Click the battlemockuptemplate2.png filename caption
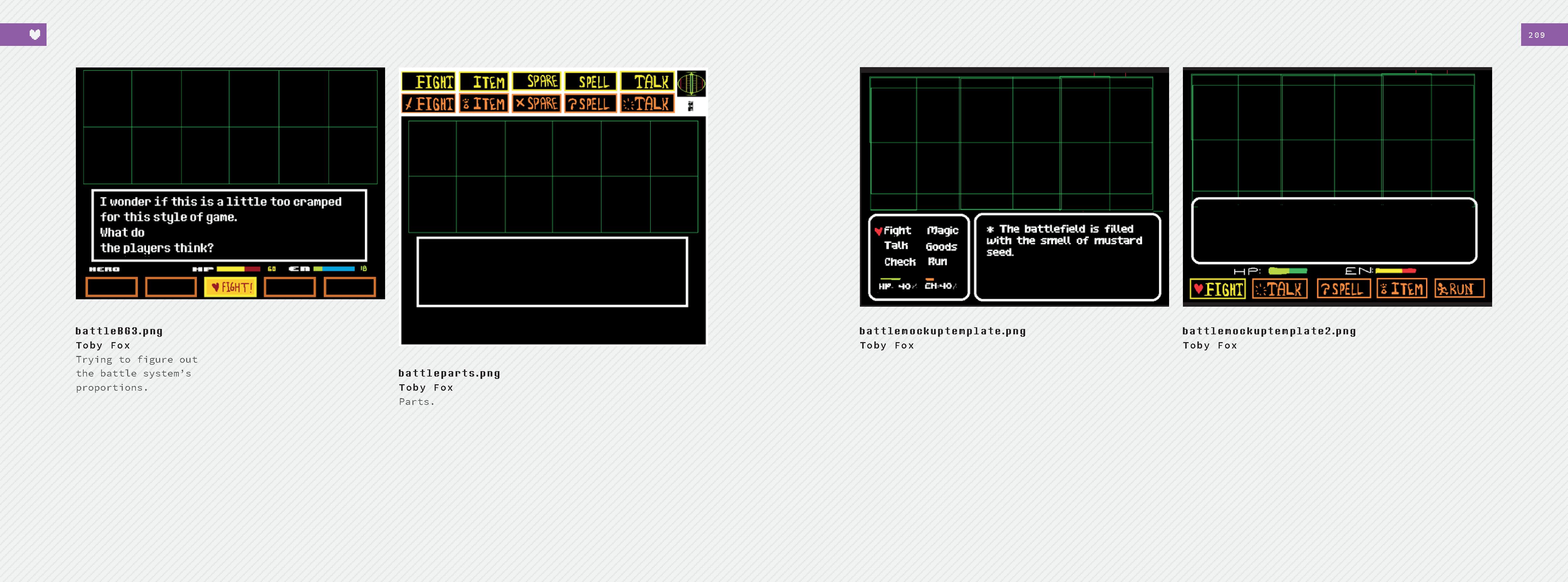Image resolution: width=1568 pixels, height=582 pixels. (x=1269, y=331)
